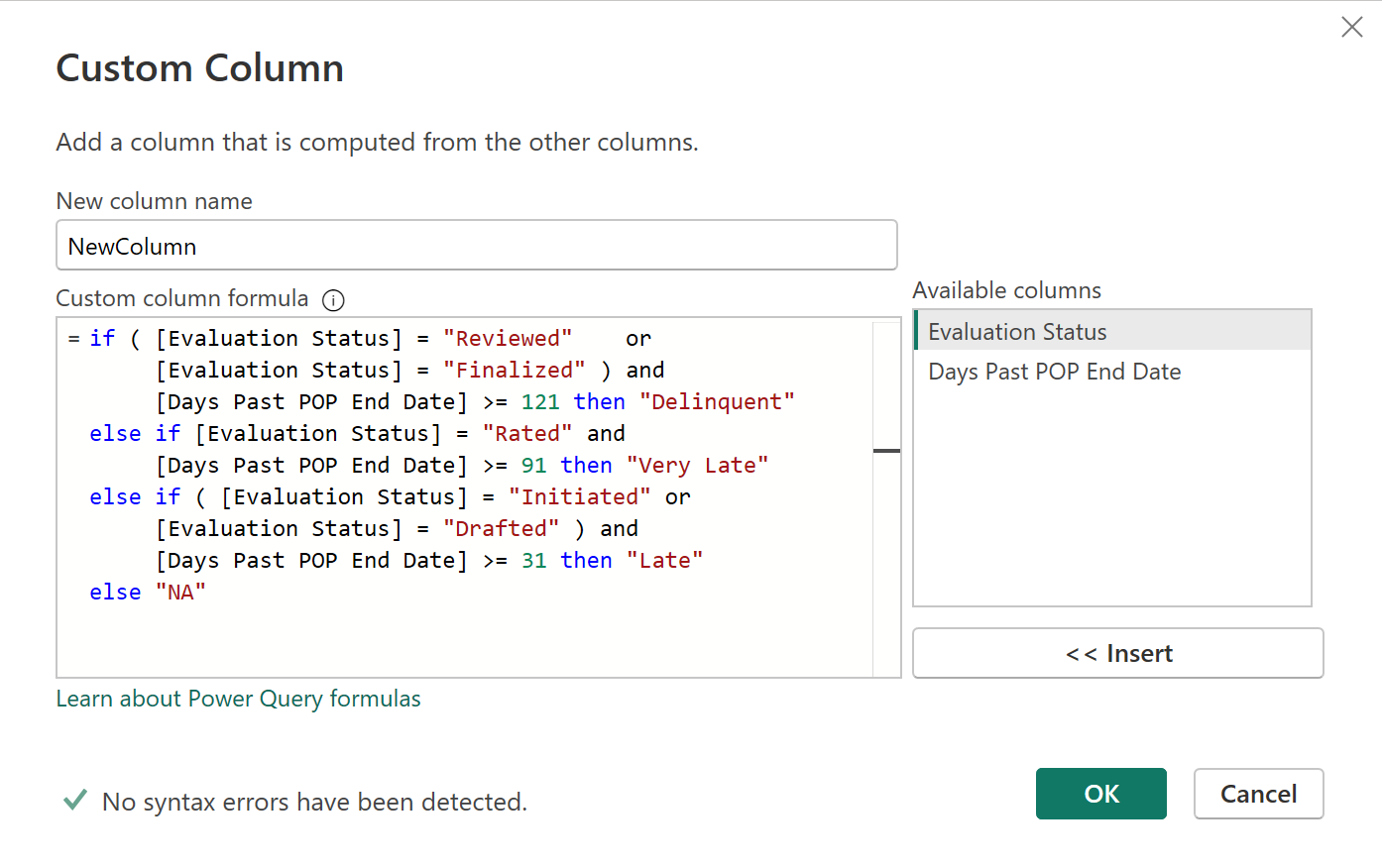Click the green syntax check mark icon
Viewport: 1382px width, 868px height.
click(x=75, y=800)
